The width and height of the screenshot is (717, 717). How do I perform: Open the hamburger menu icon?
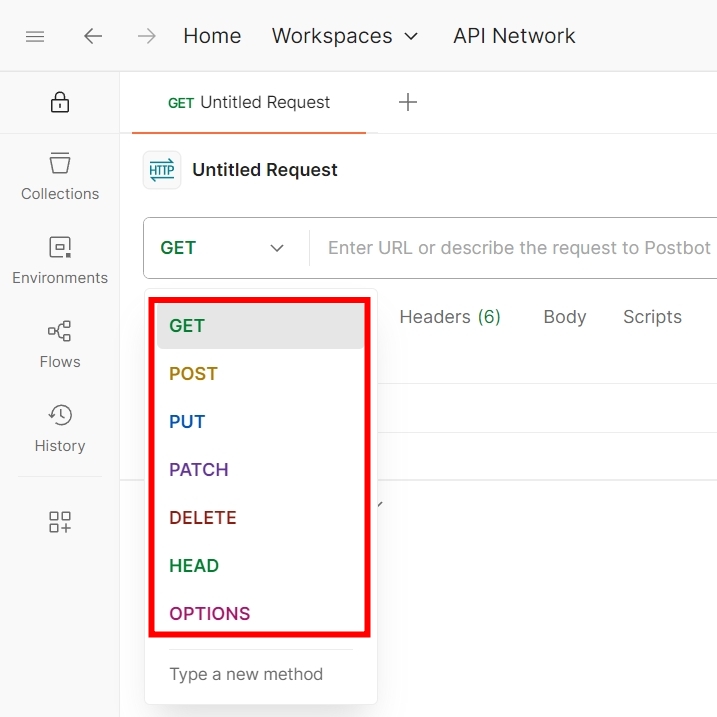coord(35,36)
